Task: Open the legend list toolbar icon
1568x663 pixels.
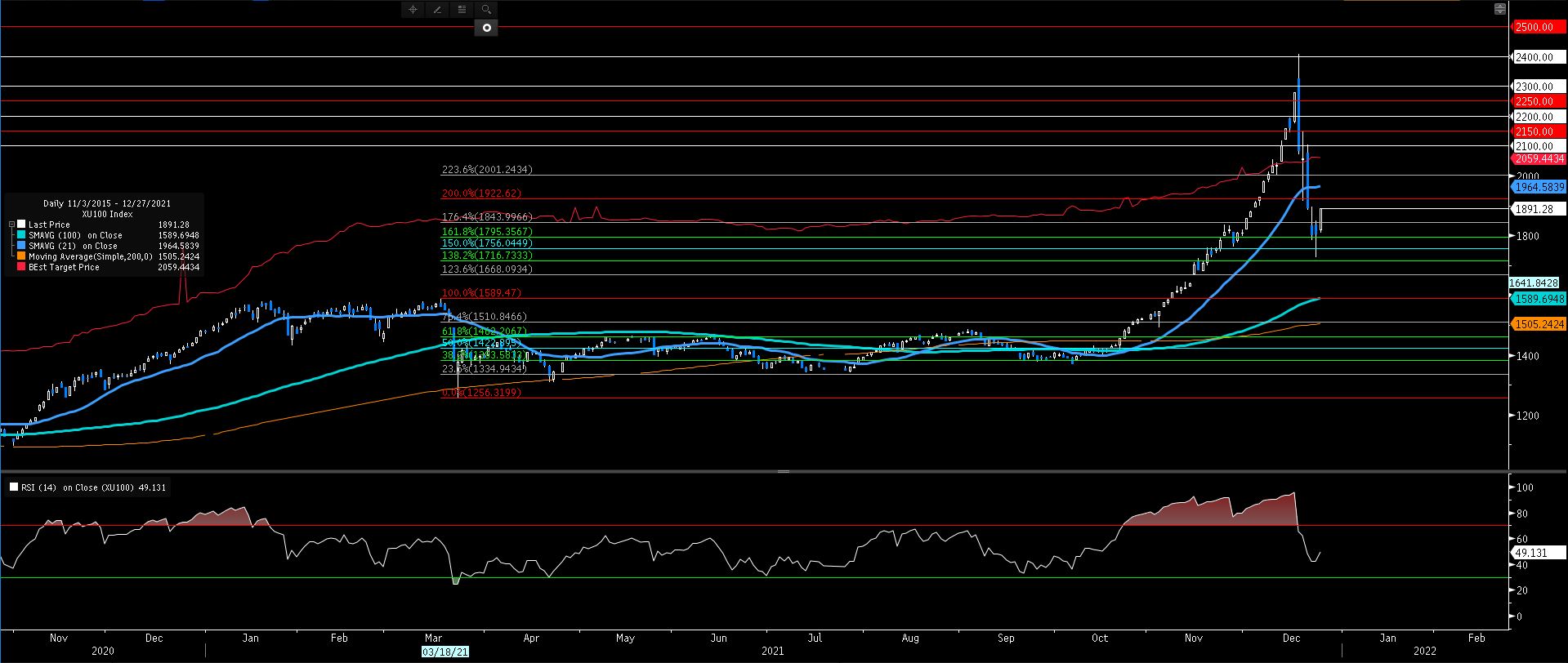Action: pyautogui.click(x=462, y=10)
